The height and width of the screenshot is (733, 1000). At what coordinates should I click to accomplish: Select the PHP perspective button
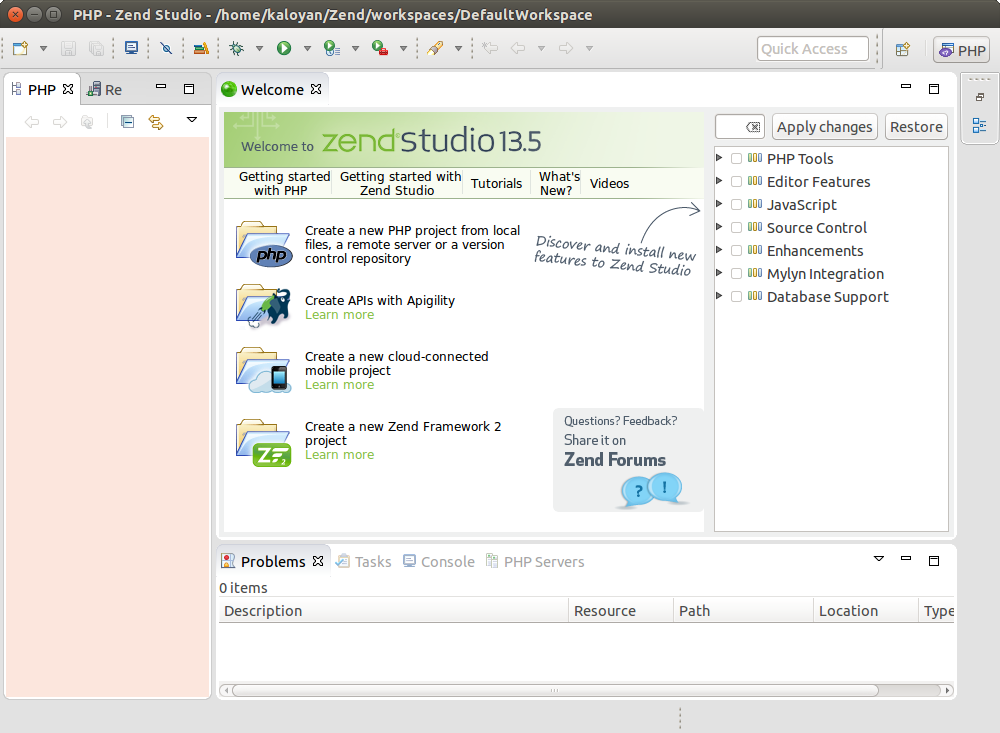click(x=962, y=50)
